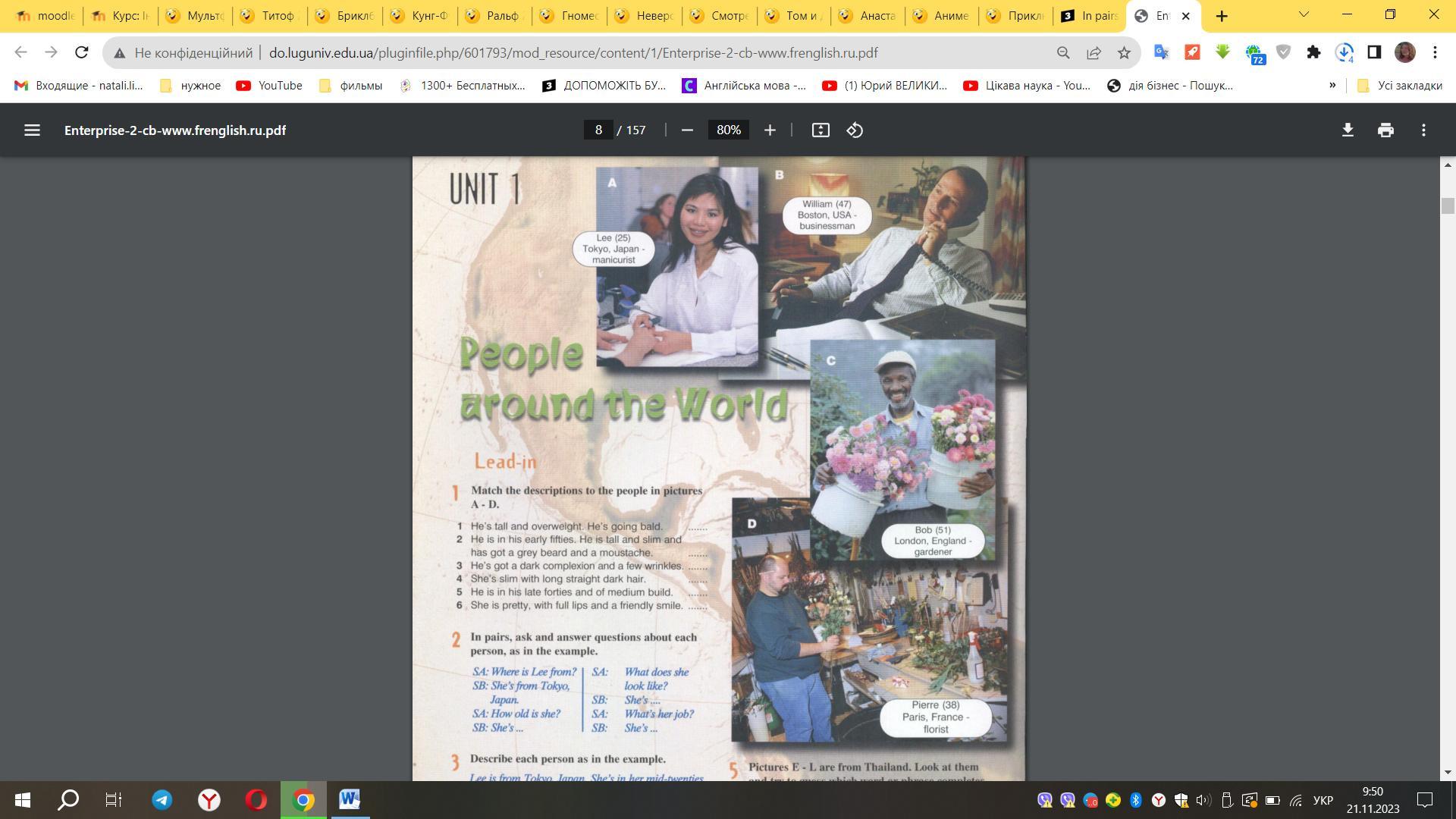Go forward in browser history

[51, 52]
